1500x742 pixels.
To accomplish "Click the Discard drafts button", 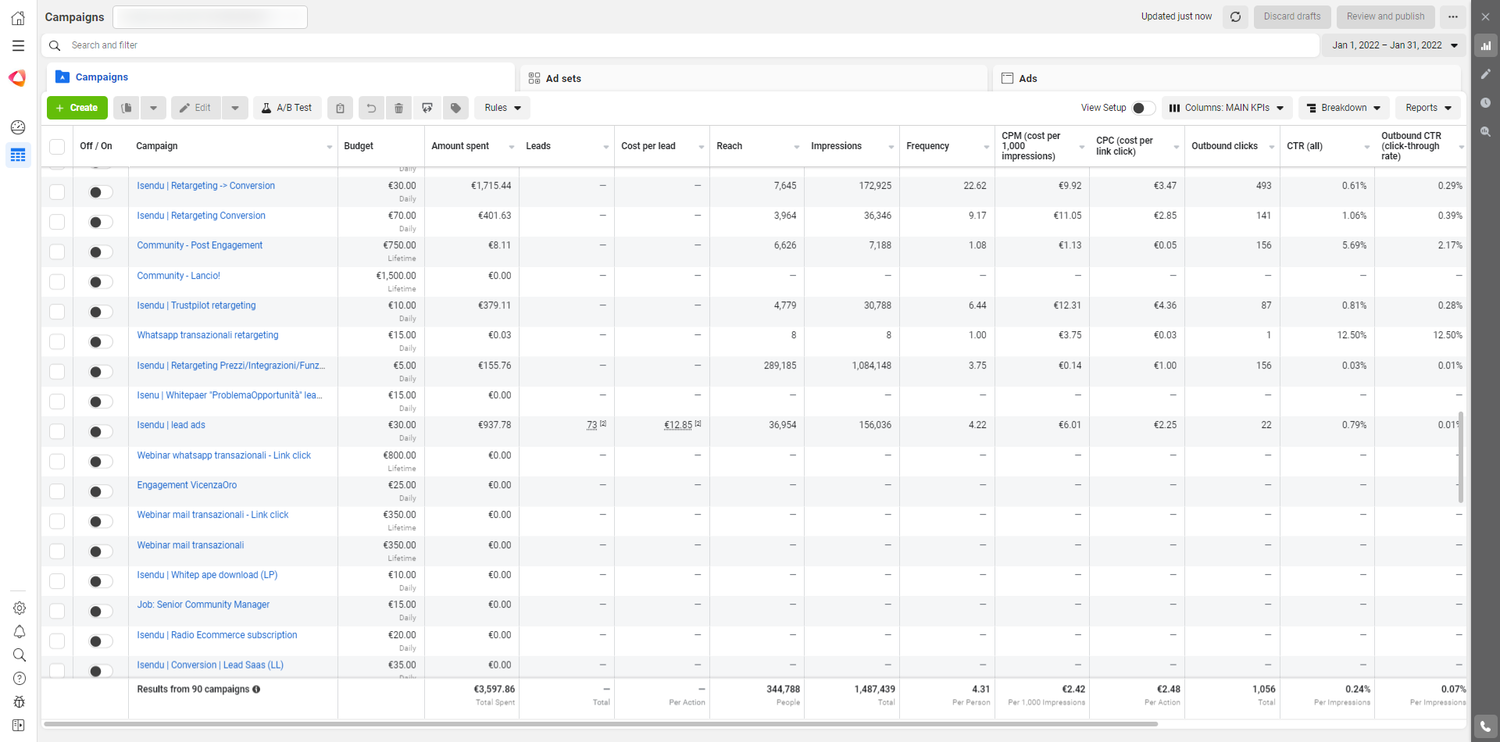I will [x=1292, y=17].
